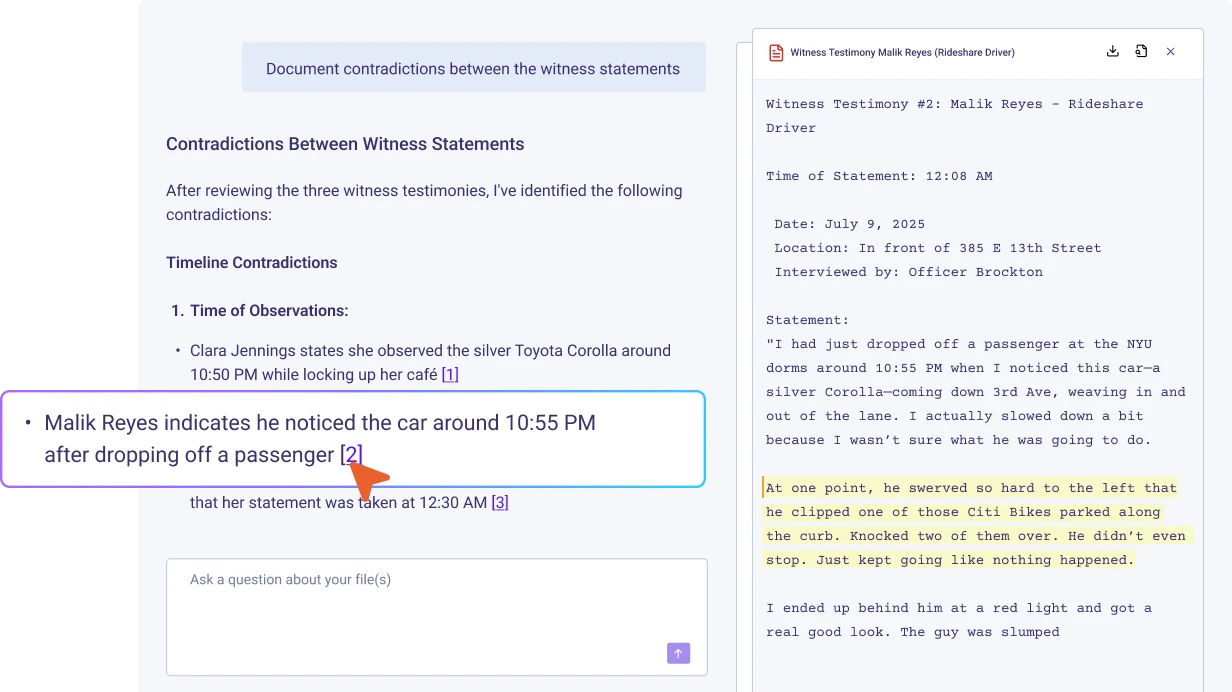Click the 'Document contradictions between witness statements' prompt chip
This screenshot has height=692, width=1232.
tap(473, 67)
